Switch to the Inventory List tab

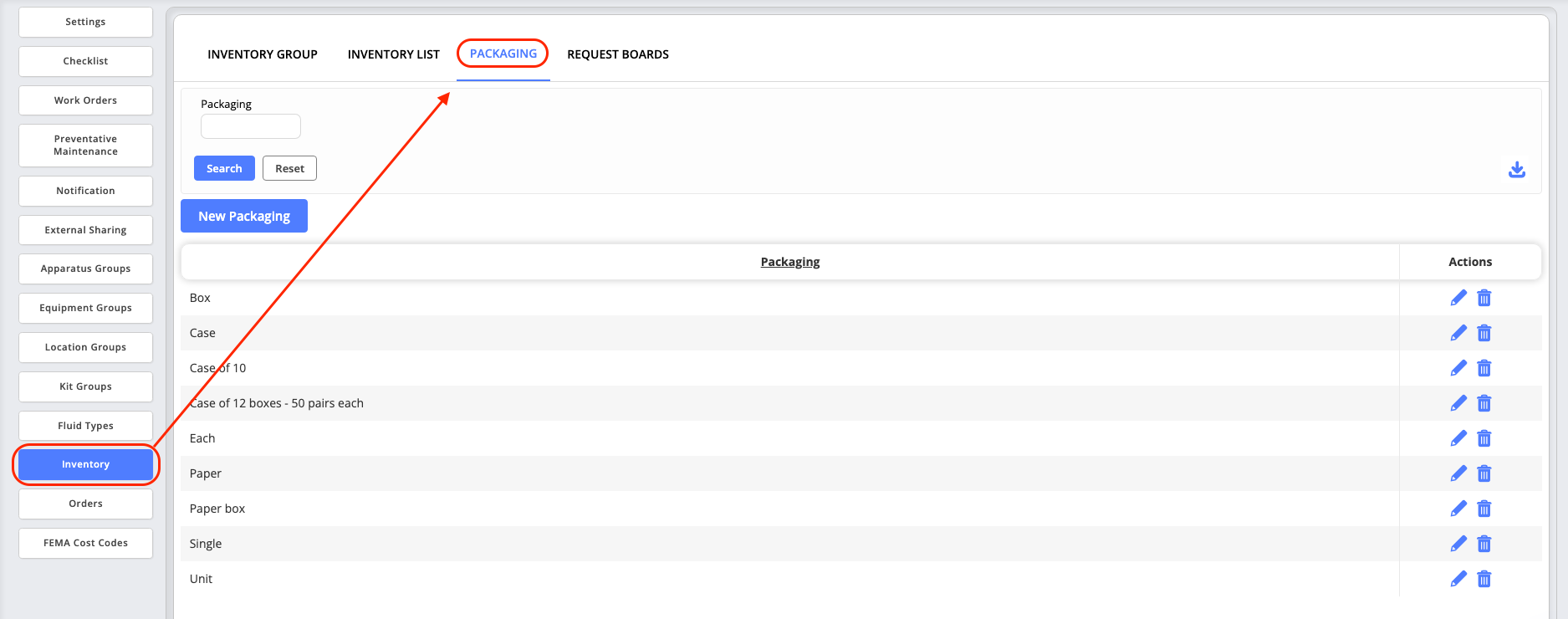(394, 54)
